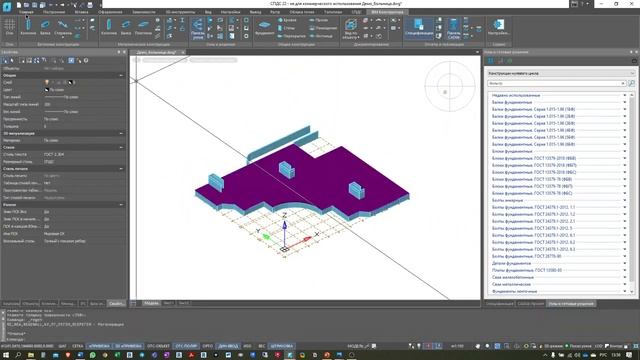Viewport: 640px width, 360px height.
Task: Expand the Фундаменты ленточные category
Action: click(x=624, y=291)
